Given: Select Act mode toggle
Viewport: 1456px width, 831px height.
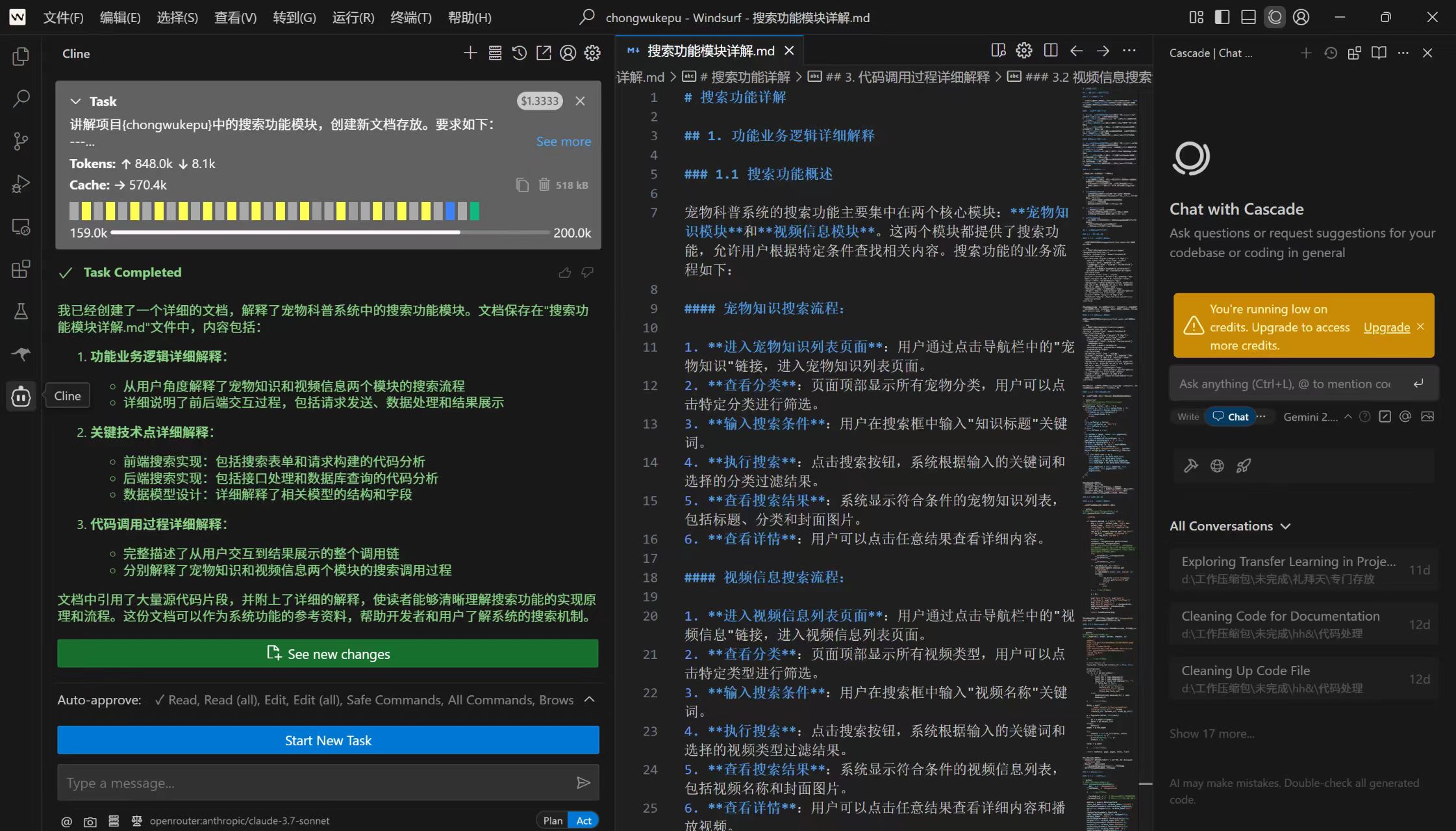Looking at the screenshot, I should click(x=583, y=821).
